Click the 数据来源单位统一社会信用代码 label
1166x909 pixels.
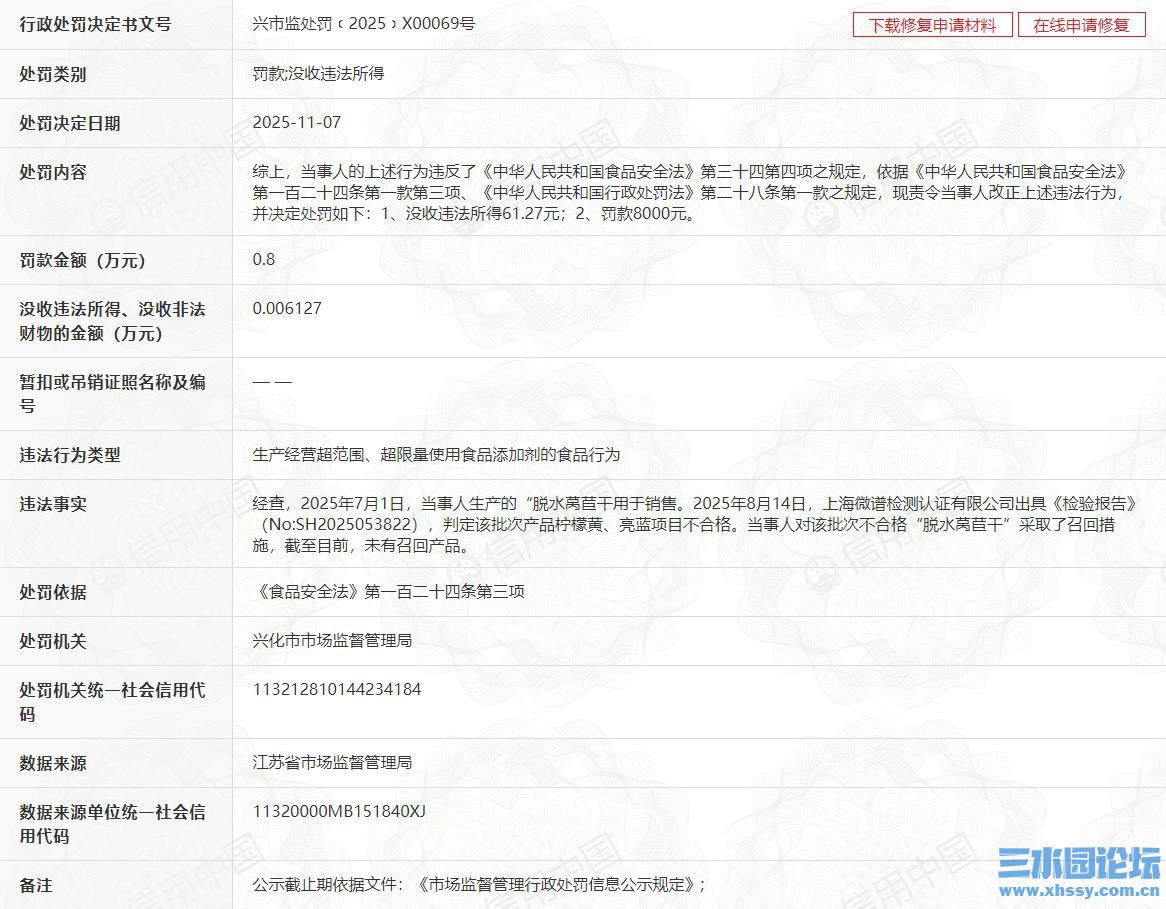point(112,824)
